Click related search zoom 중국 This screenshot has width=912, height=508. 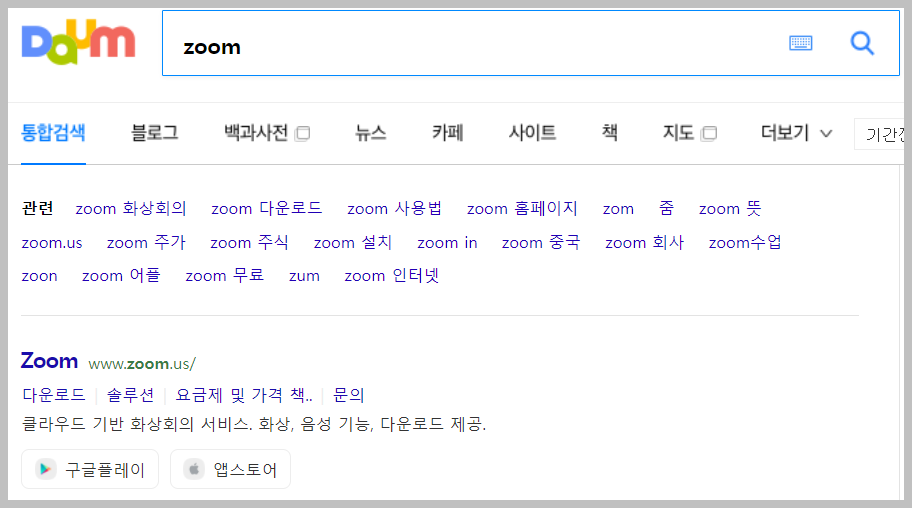[541, 242]
